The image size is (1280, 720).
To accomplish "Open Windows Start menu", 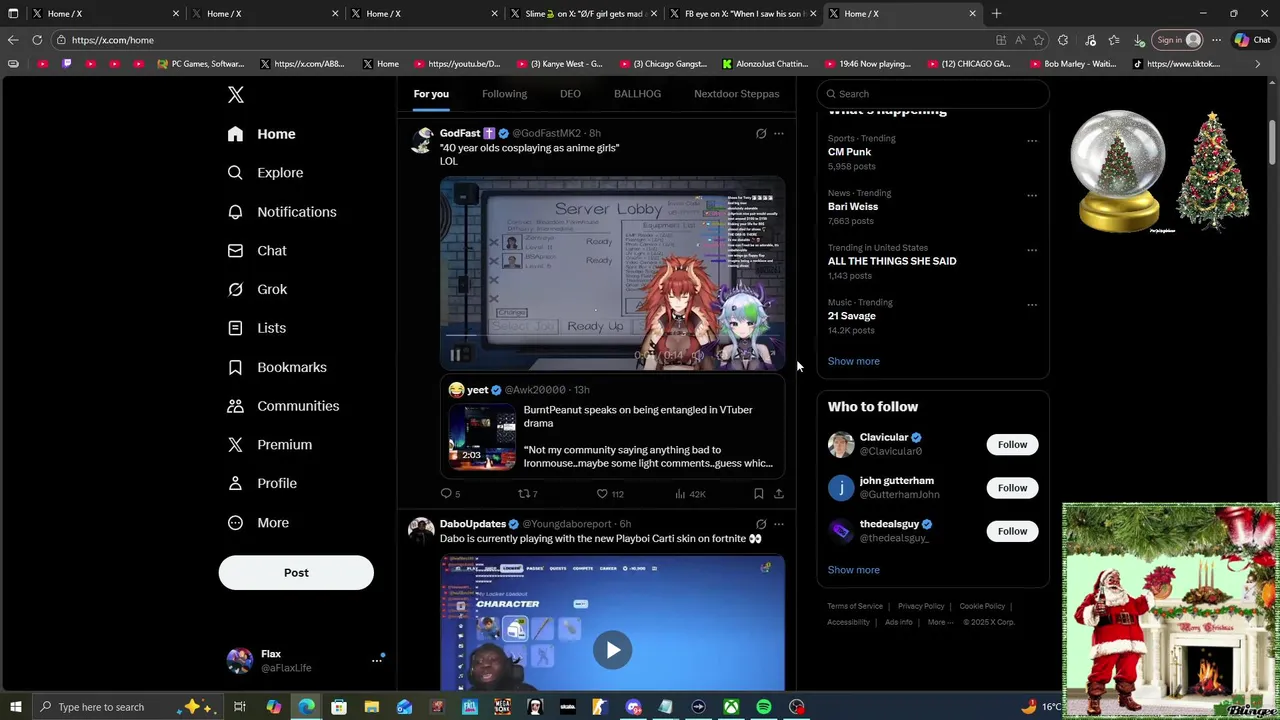I will [x=16, y=707].
